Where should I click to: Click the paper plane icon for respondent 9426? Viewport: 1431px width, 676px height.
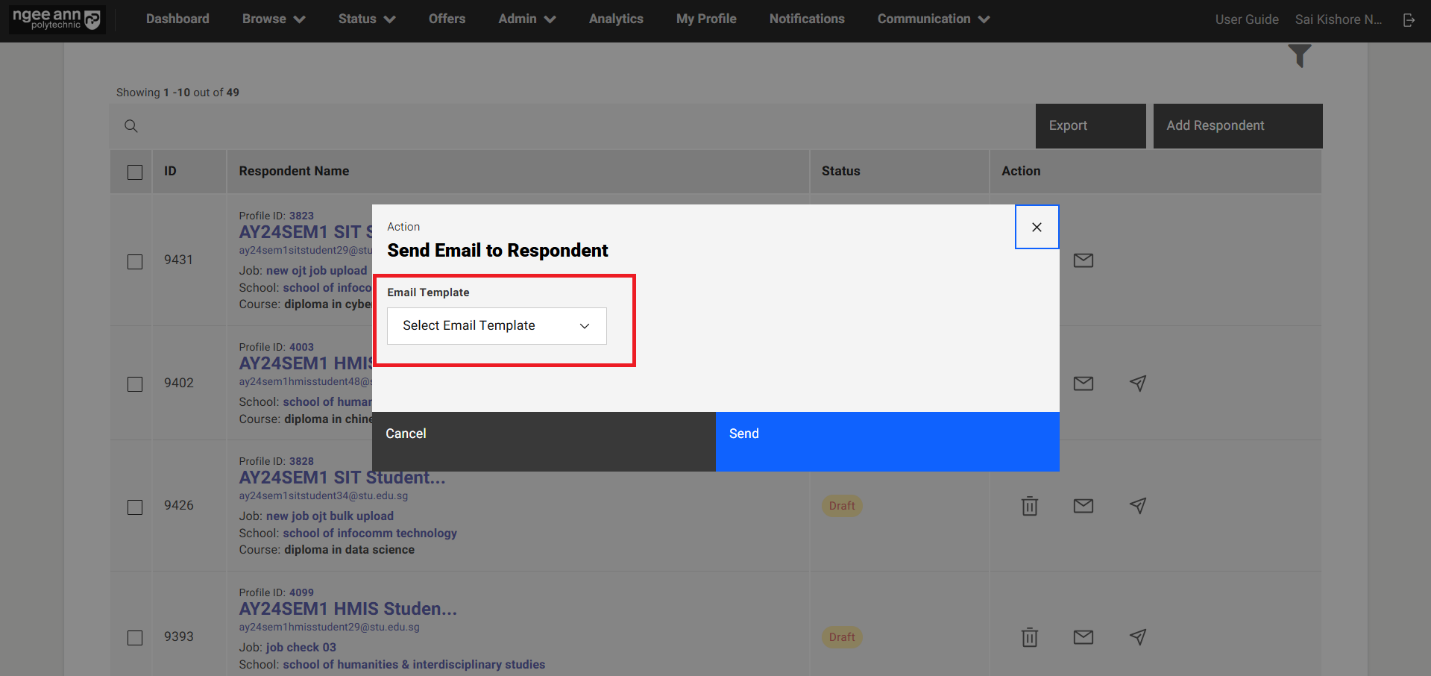pos(1137,506)
